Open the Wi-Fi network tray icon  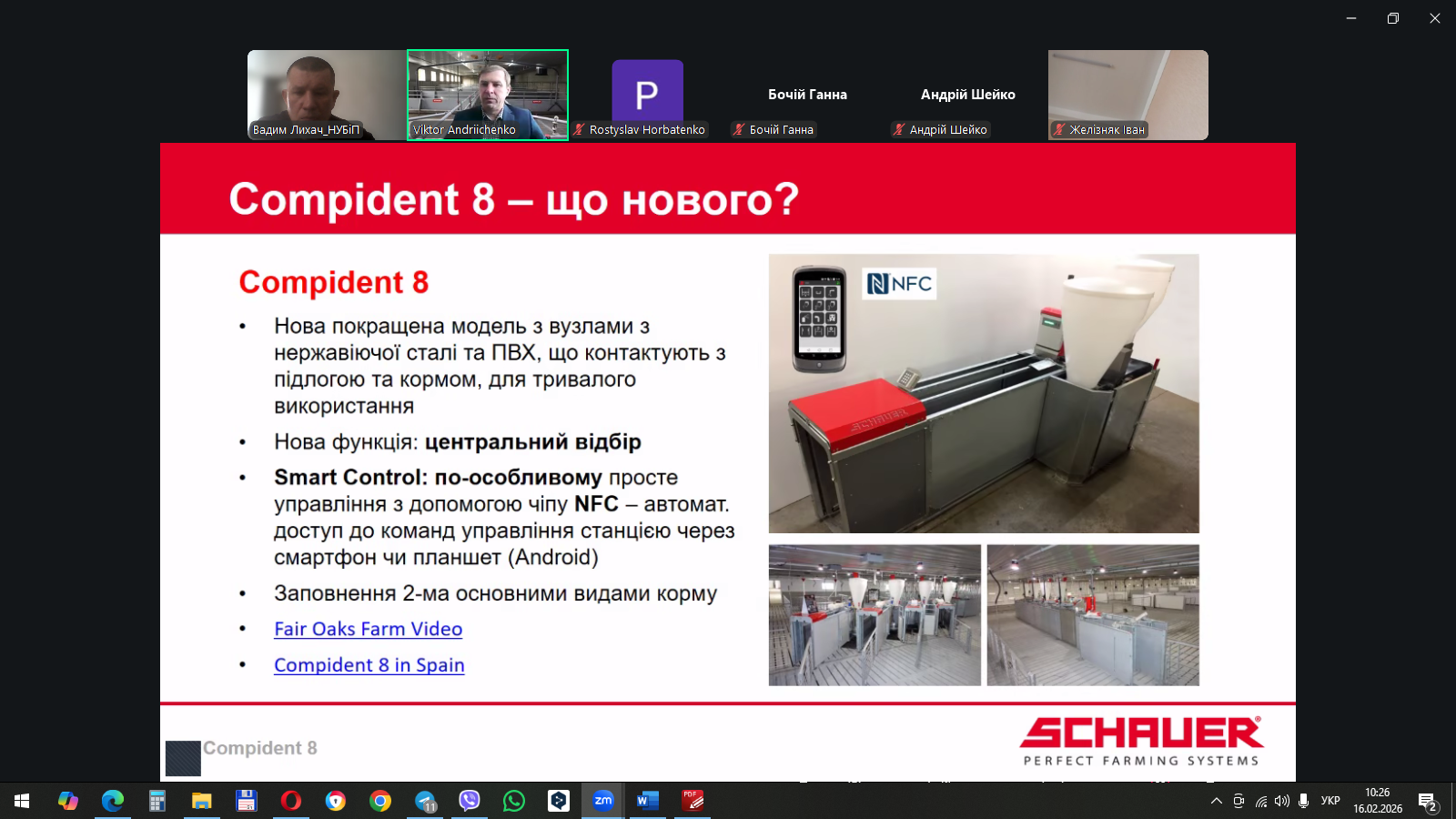(x=1260, y=801)
